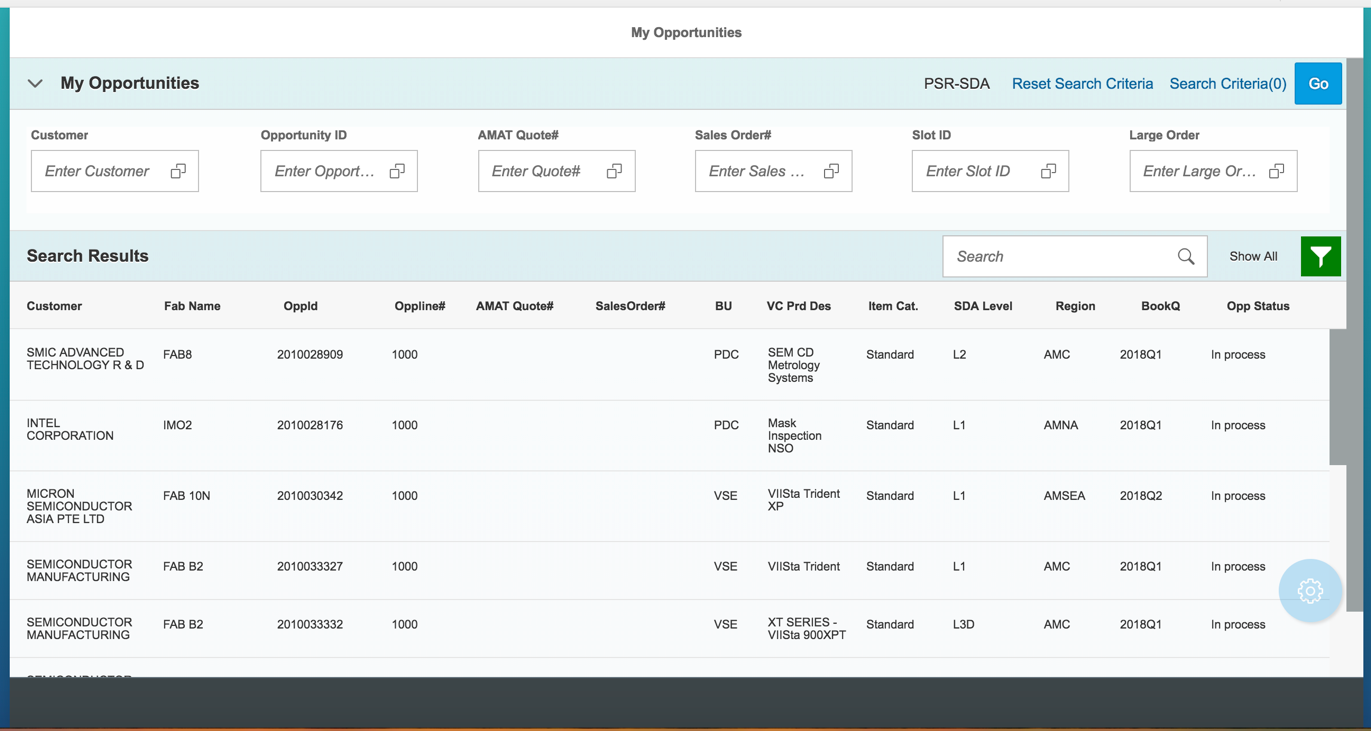Click the L3D SDA level cell
The width and height of the screenshot is (1371, 731).
[964, 624]
